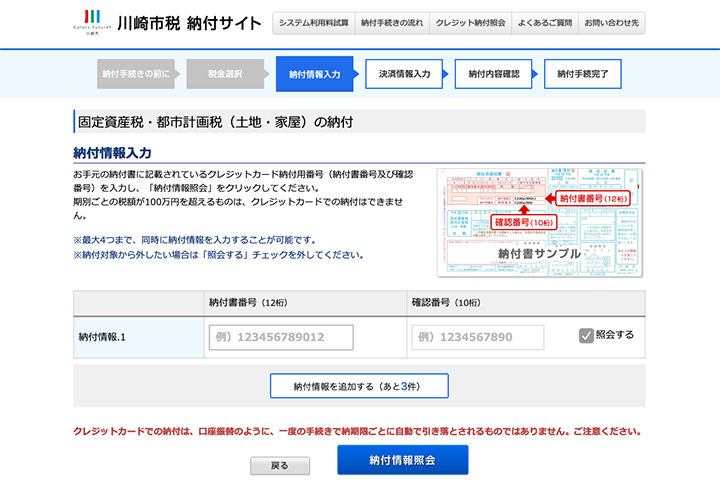
Task: Click the 川崎市税 納付サイト site title
Action: coord(188,23)
